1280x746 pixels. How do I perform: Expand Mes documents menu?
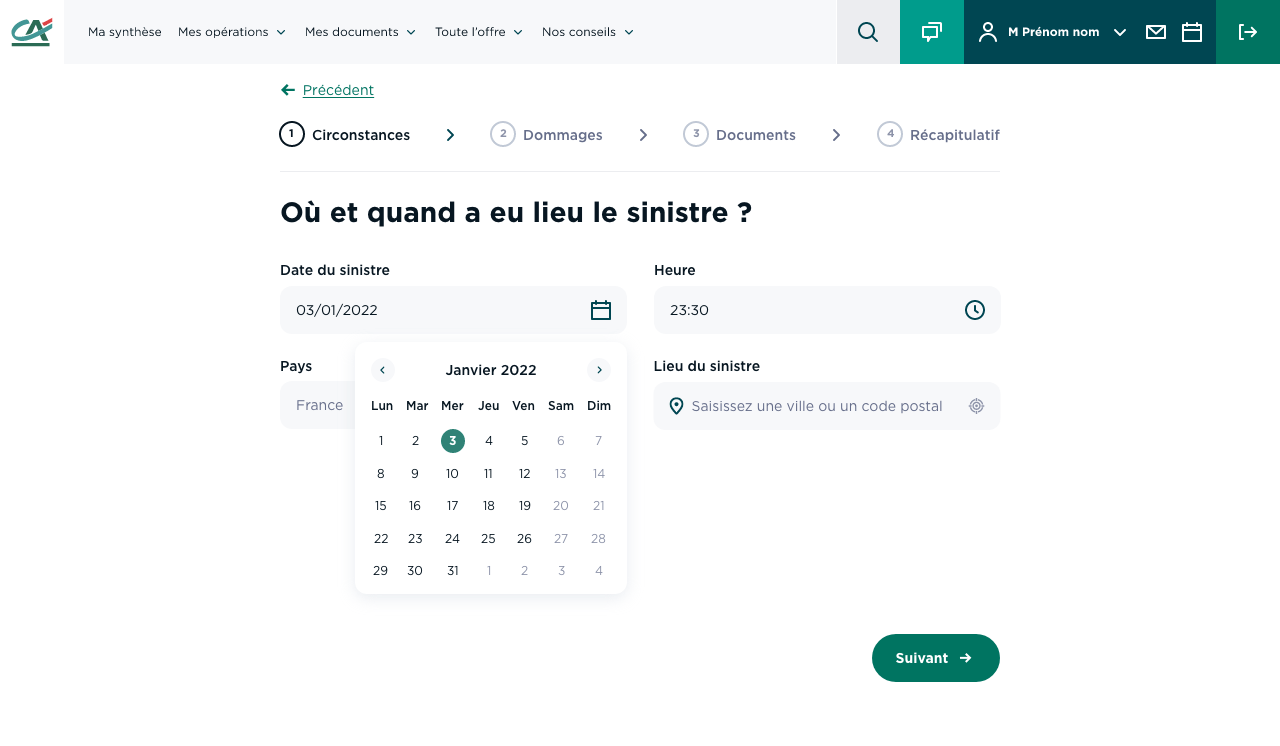coord(360,32)
